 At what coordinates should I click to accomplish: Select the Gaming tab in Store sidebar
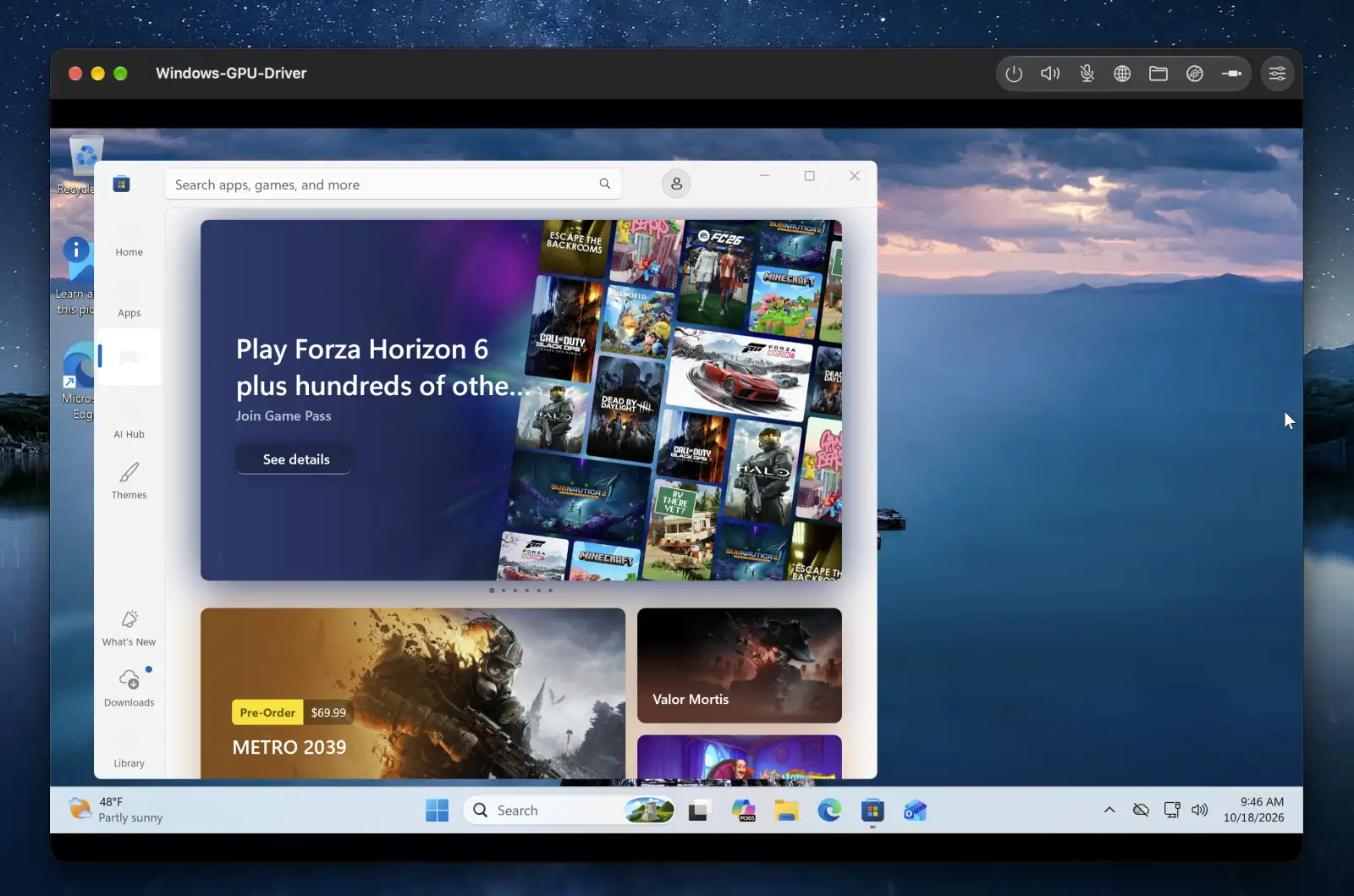click(x=129, y=357)
